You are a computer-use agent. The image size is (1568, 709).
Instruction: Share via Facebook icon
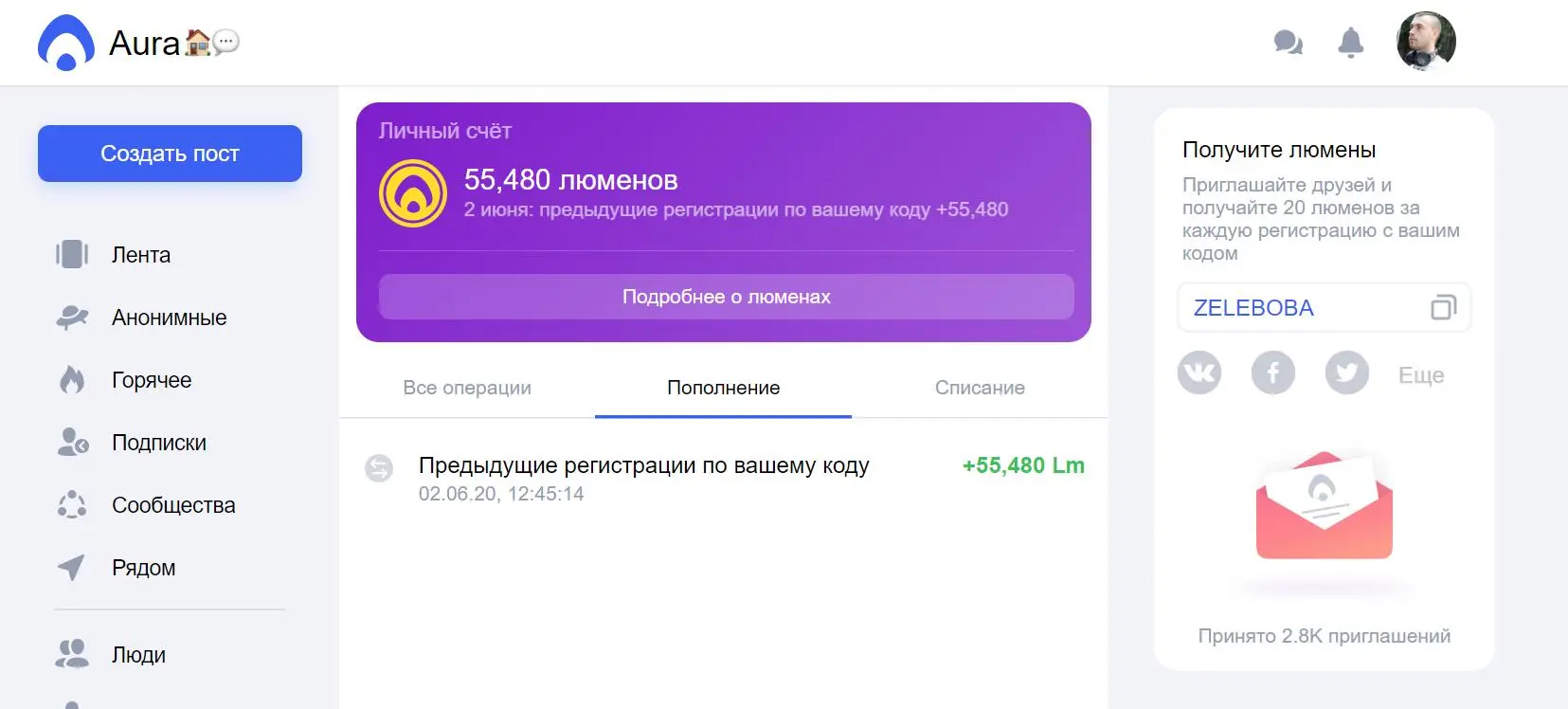point(1273,373)
